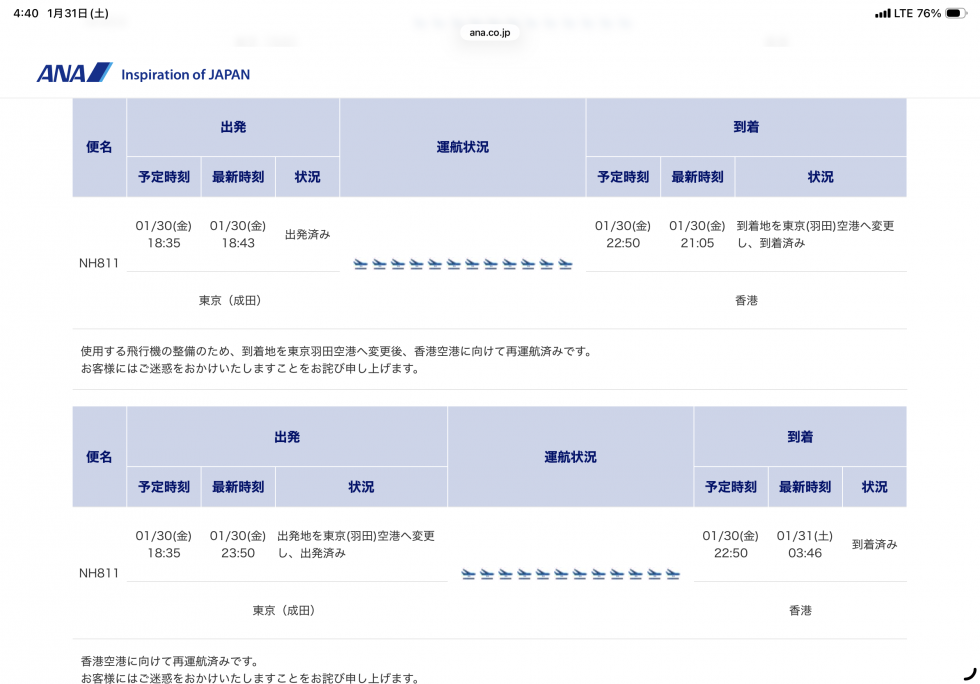Tap the last airplane icon in upper flight progress
The image size is (980, 684).
(x=565, y=264)
